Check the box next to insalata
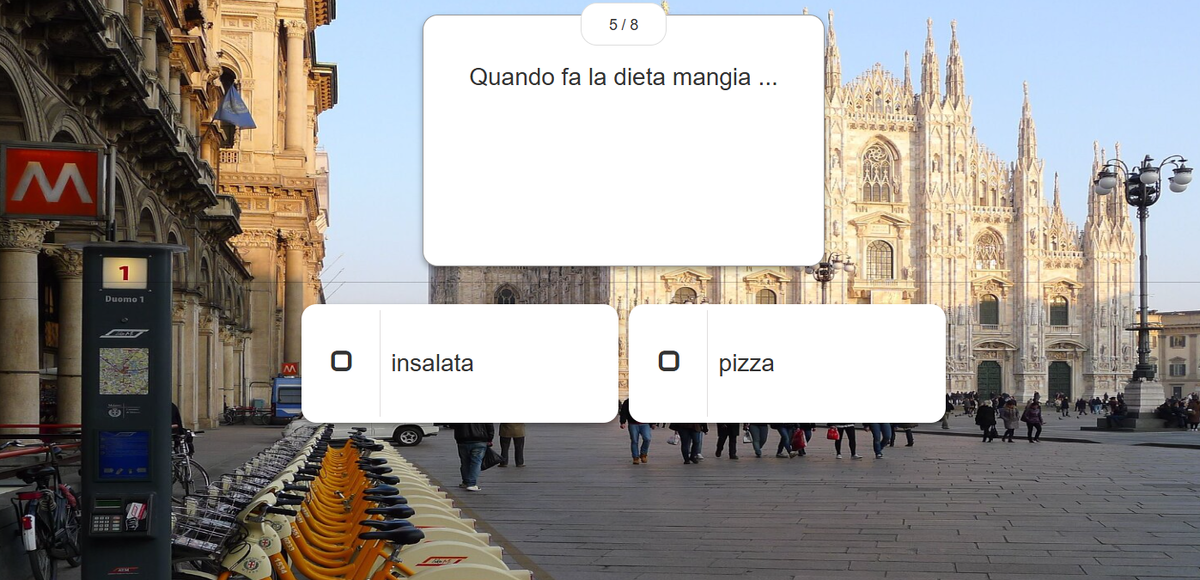 (341, 361)
